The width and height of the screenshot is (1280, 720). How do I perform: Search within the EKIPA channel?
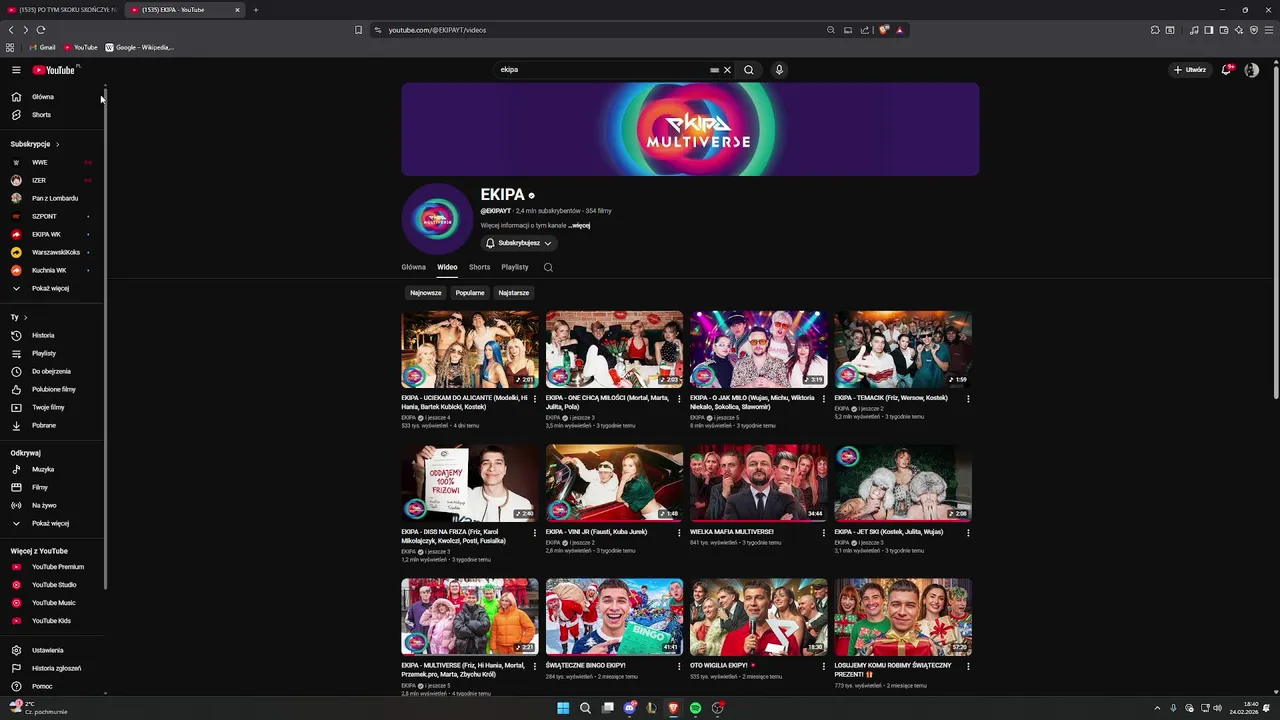click(548, 267)
